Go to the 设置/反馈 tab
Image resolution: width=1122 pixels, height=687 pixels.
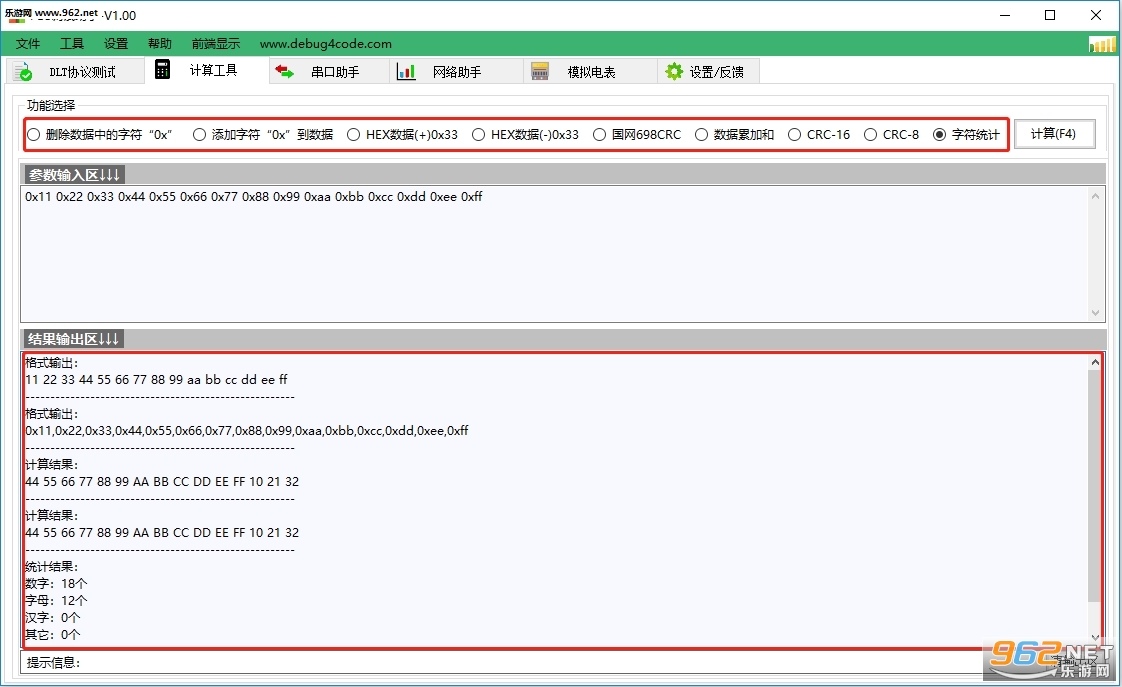[x=708, y=72]
